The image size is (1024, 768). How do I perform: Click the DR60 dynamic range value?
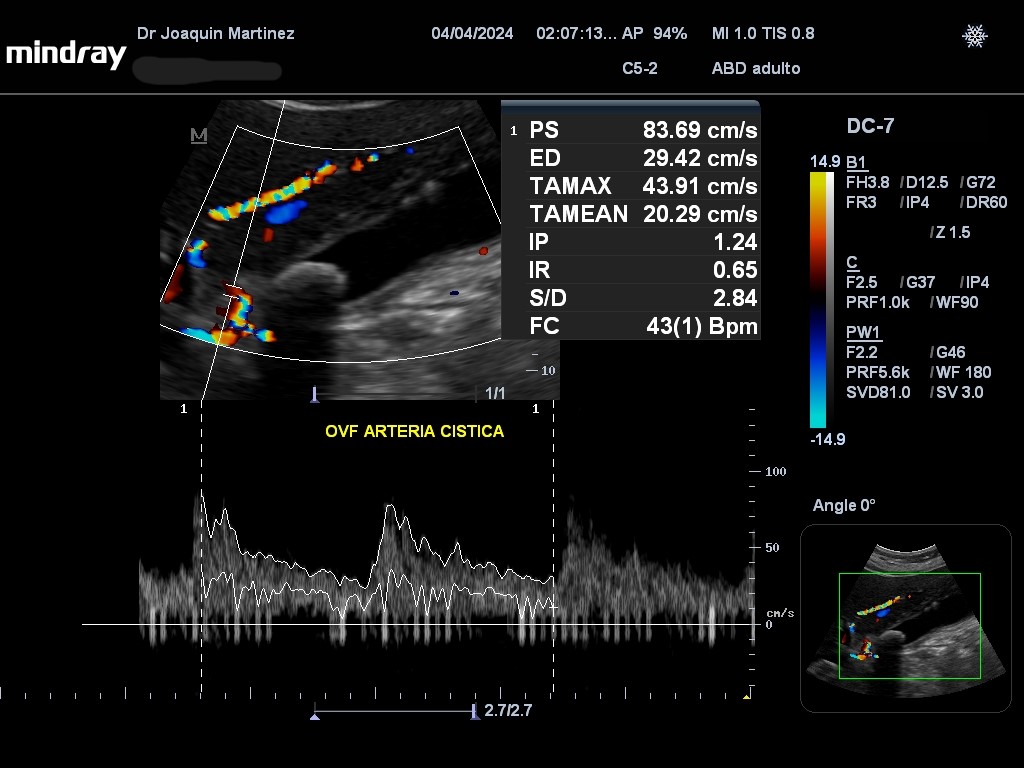click(x=986, y=202)
